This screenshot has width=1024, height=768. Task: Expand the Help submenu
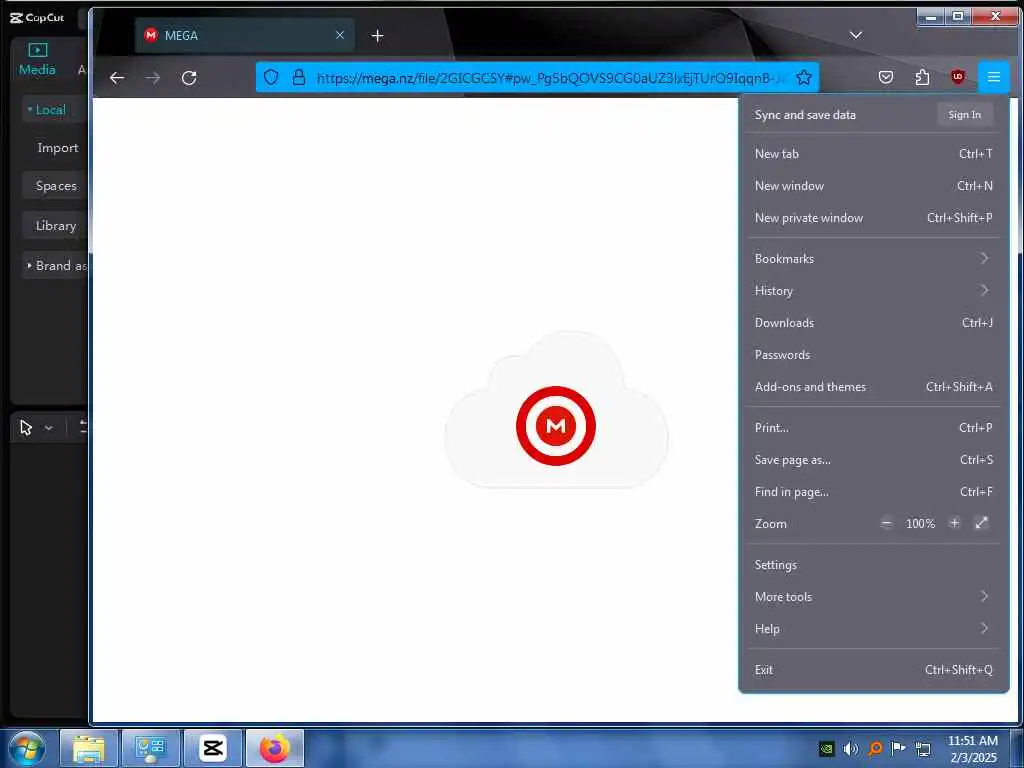[x=873, y=629]
